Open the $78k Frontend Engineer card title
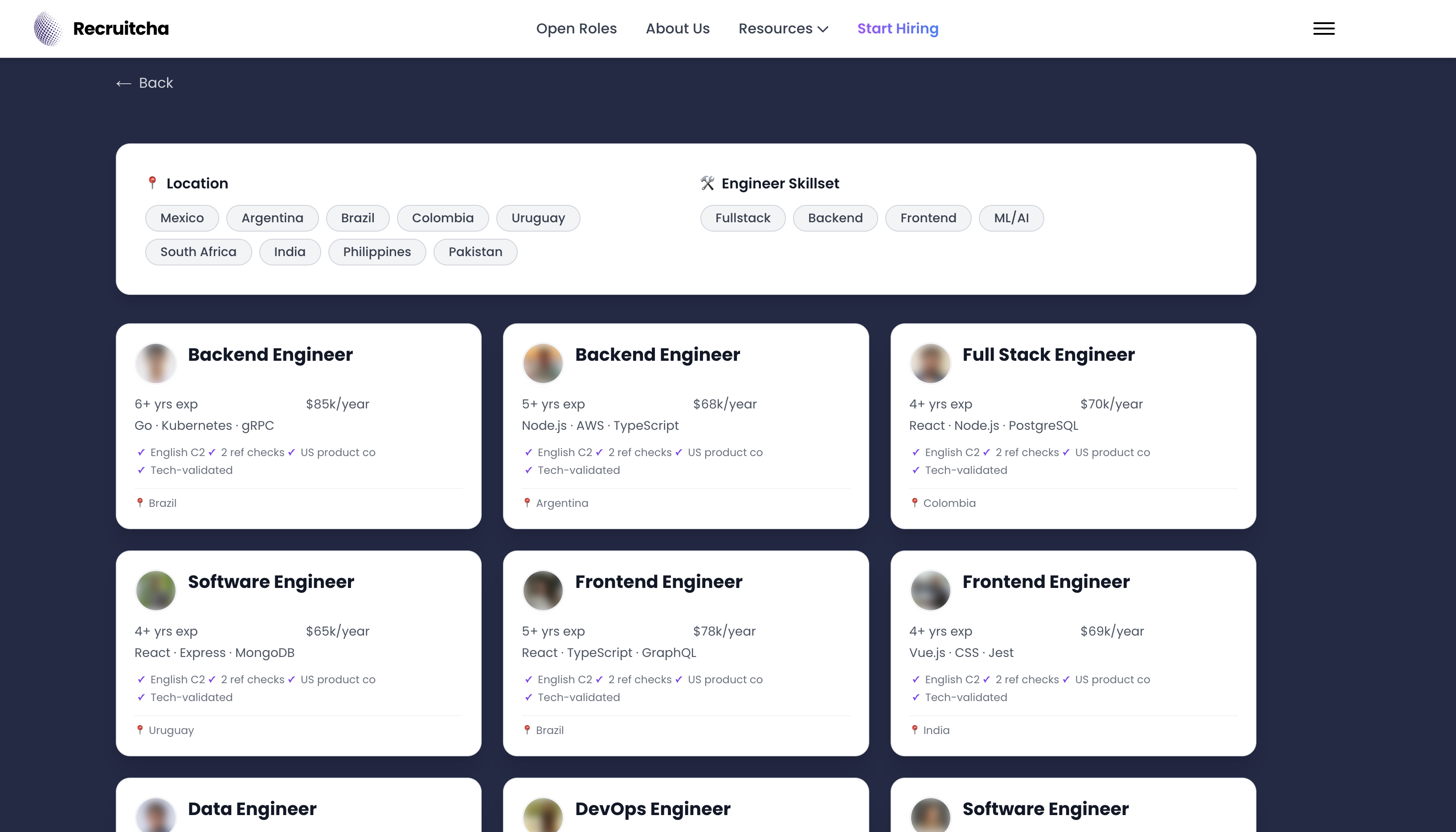The image size is (1456, 832). tap(658, 582)
